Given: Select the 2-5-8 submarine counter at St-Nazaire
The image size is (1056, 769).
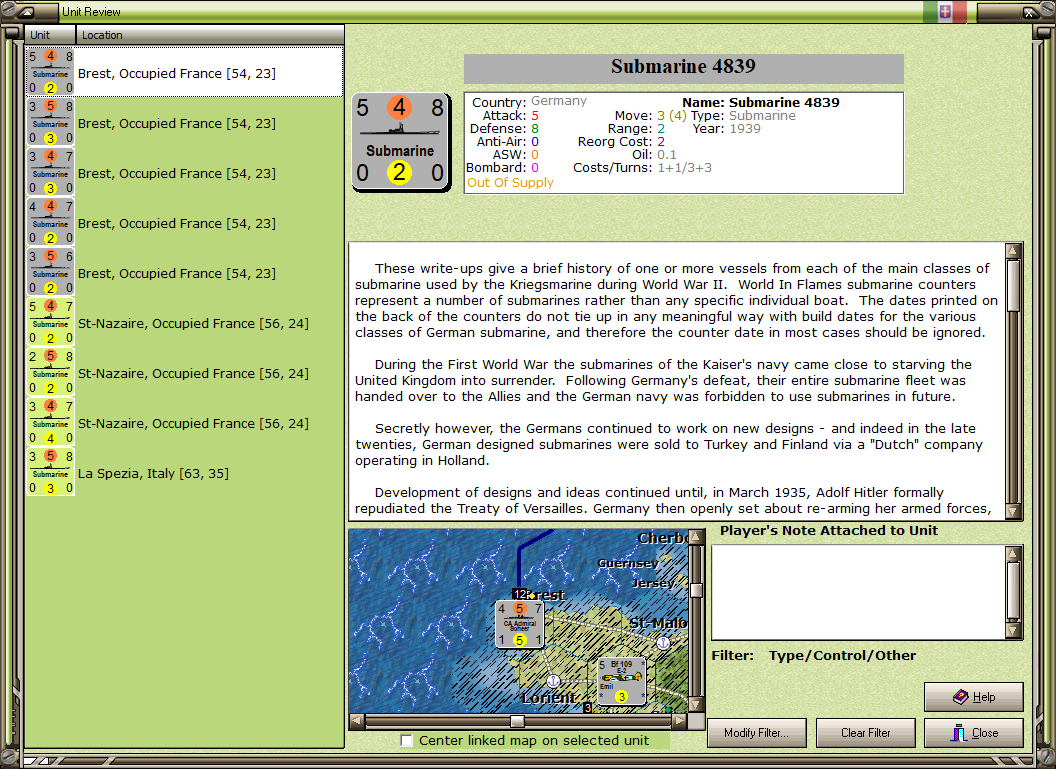Looking at the screenshot, I should (x=51, y=372).
